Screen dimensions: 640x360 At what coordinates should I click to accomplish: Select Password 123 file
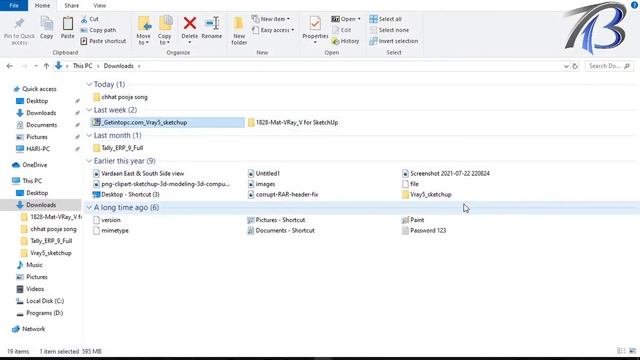(x=424, y=231)
